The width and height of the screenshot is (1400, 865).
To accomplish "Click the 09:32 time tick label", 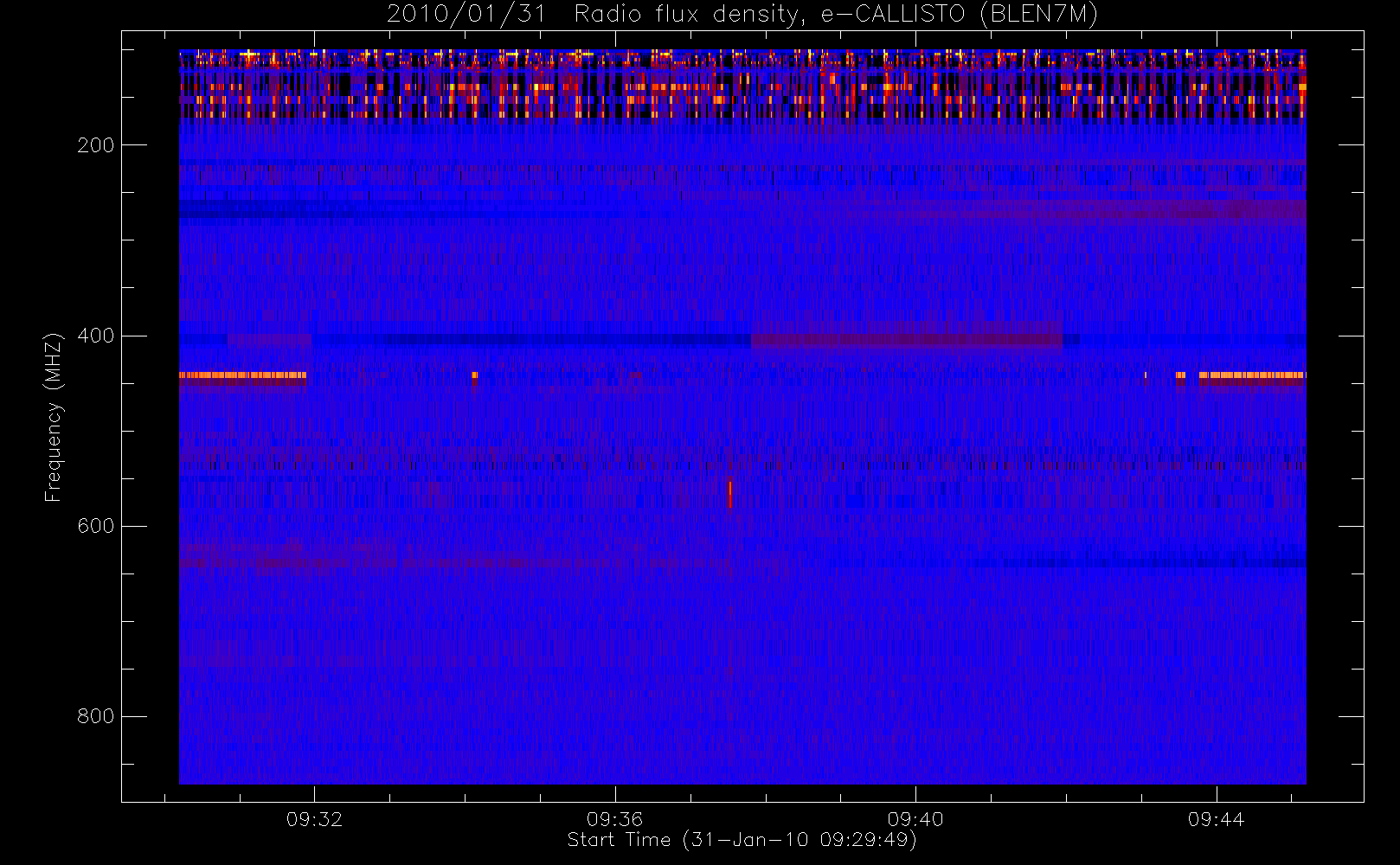I will (314, 818).
